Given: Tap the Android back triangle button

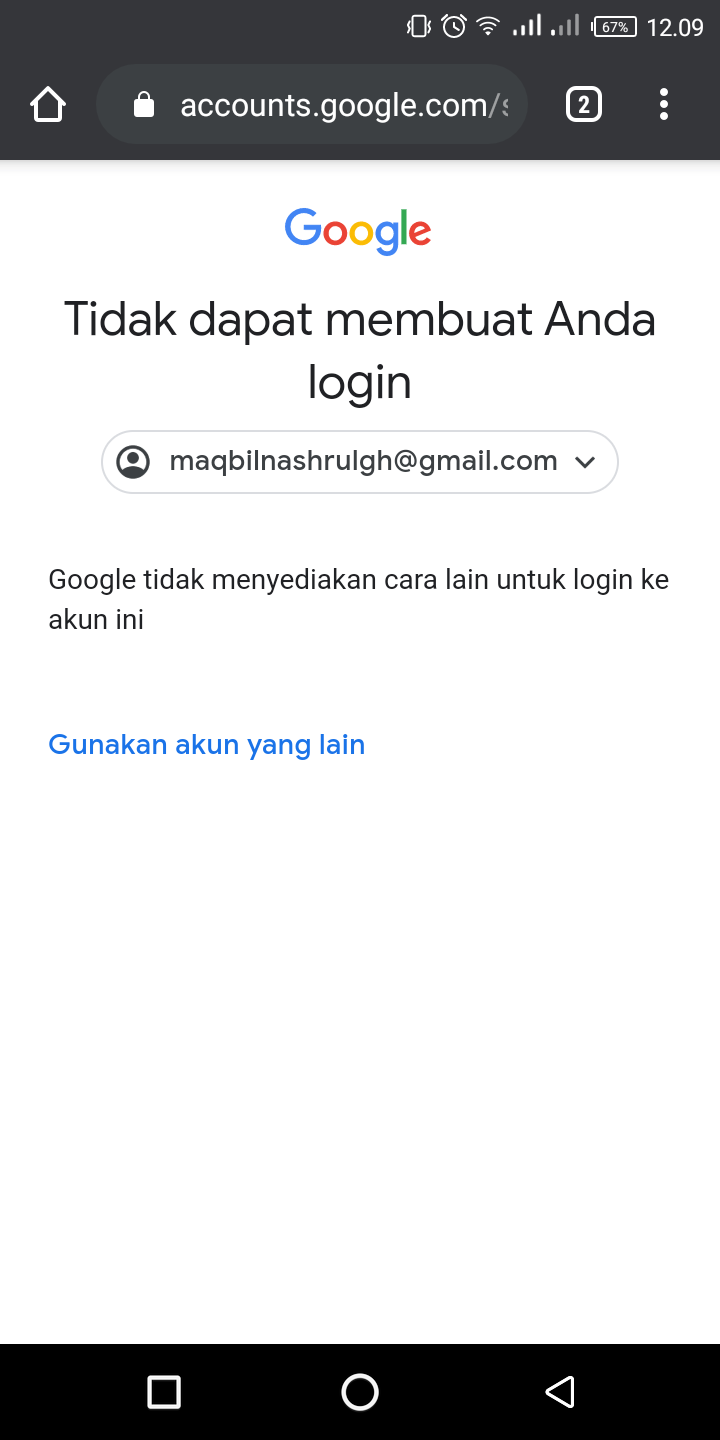Looking at the screenshot, I should (x=559, y=1392).
